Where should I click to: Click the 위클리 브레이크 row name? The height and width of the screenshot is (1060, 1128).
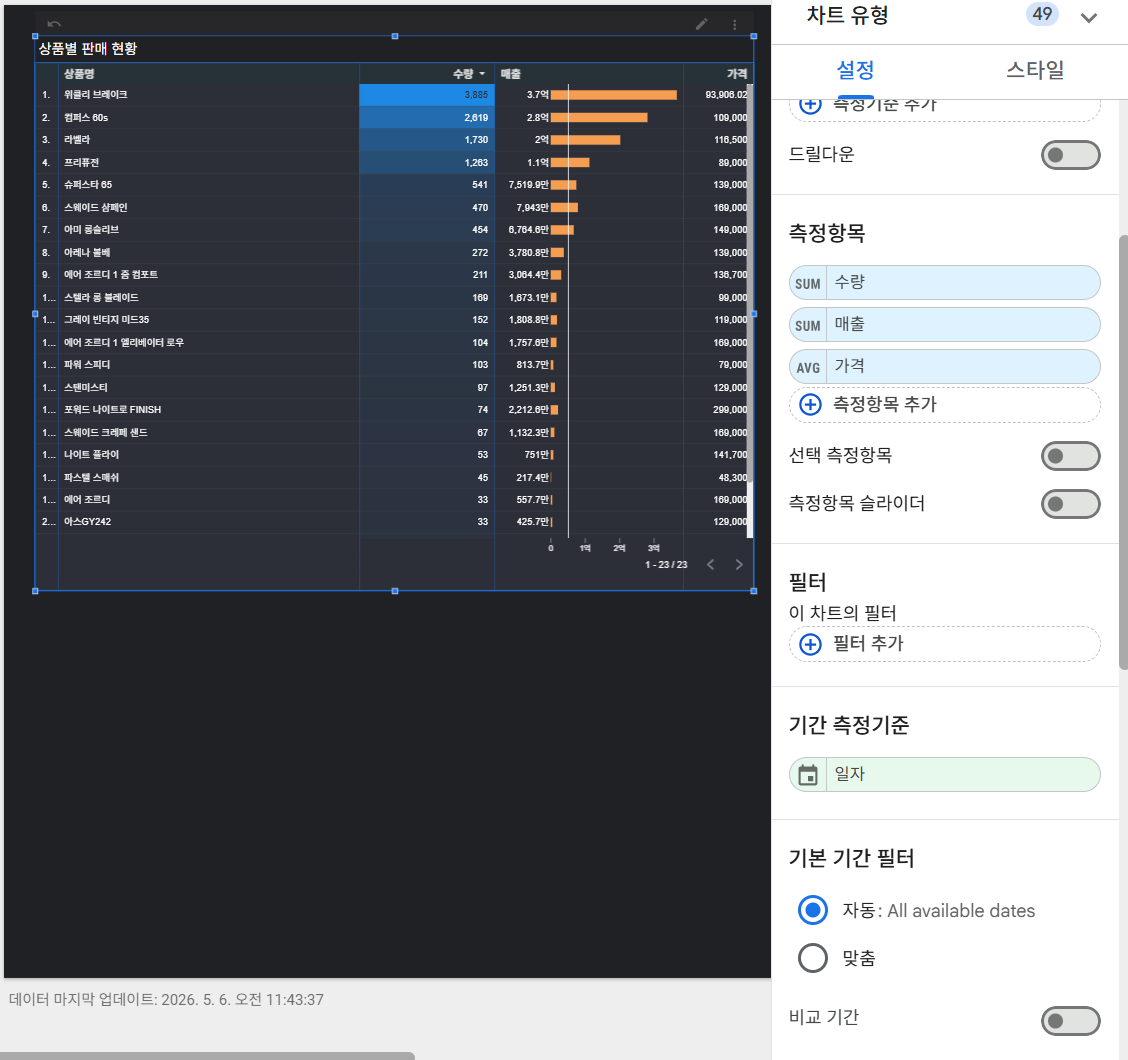point(96,95)
